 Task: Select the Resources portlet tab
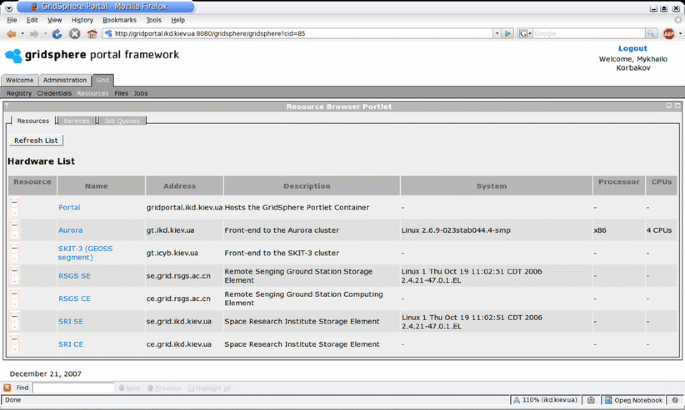pos(33,121)
